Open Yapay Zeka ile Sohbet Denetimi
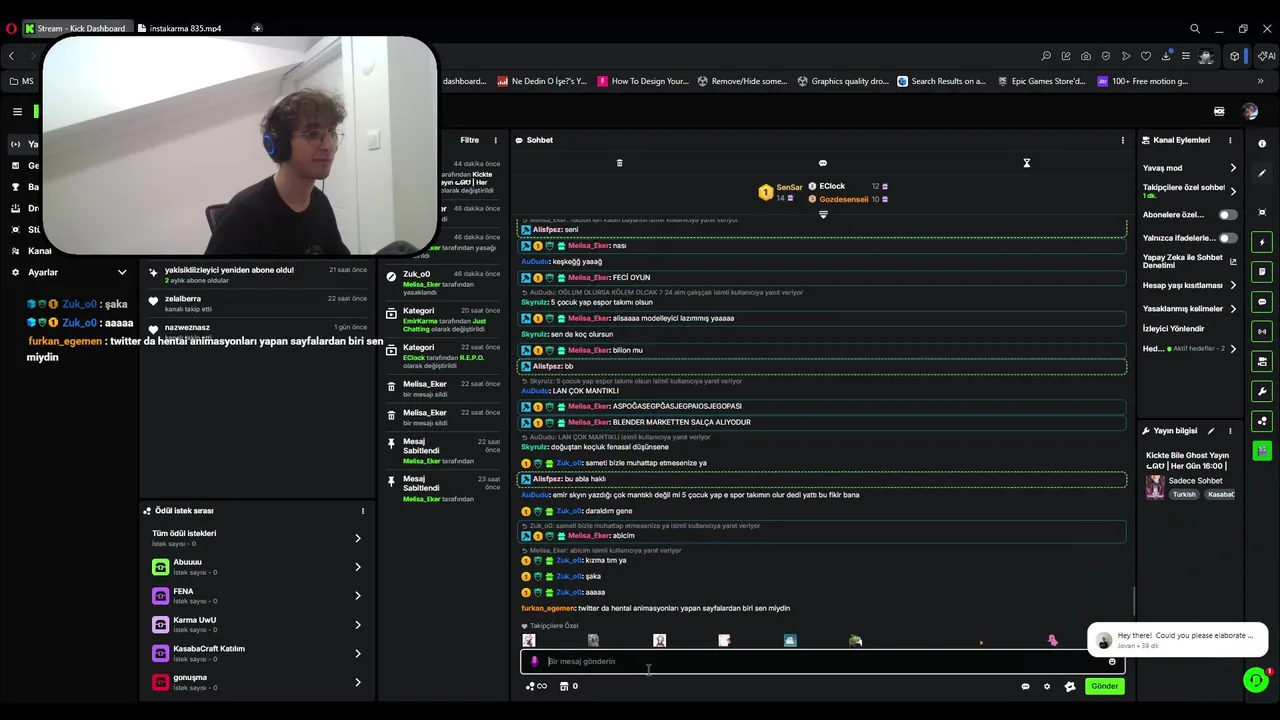 coord(1189,261)
